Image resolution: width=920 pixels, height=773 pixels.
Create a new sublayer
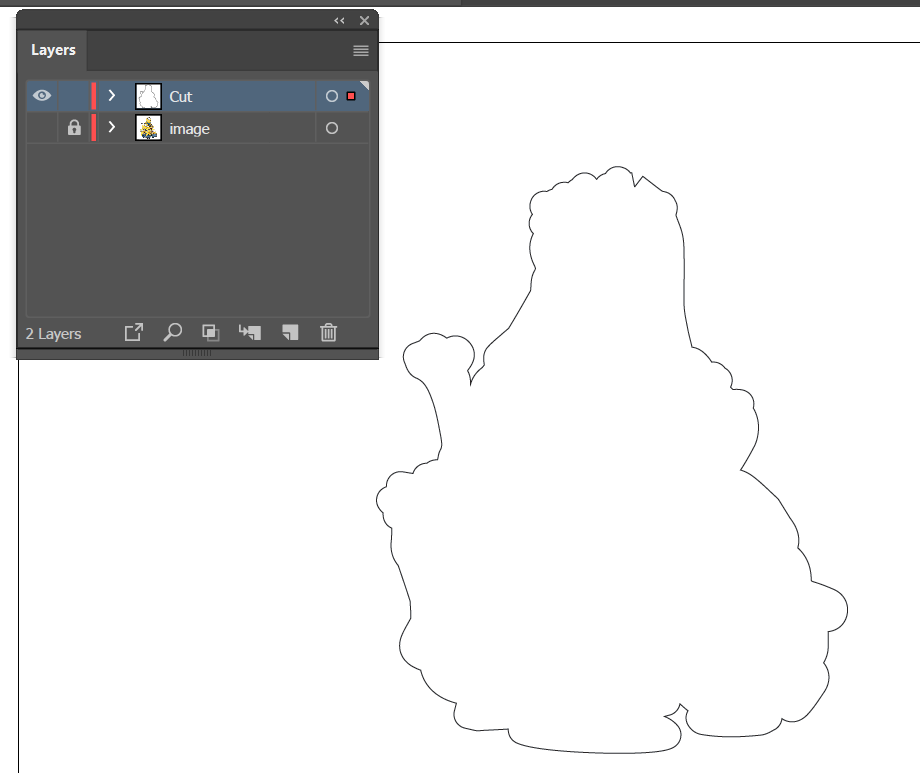[x=250, y=332]
